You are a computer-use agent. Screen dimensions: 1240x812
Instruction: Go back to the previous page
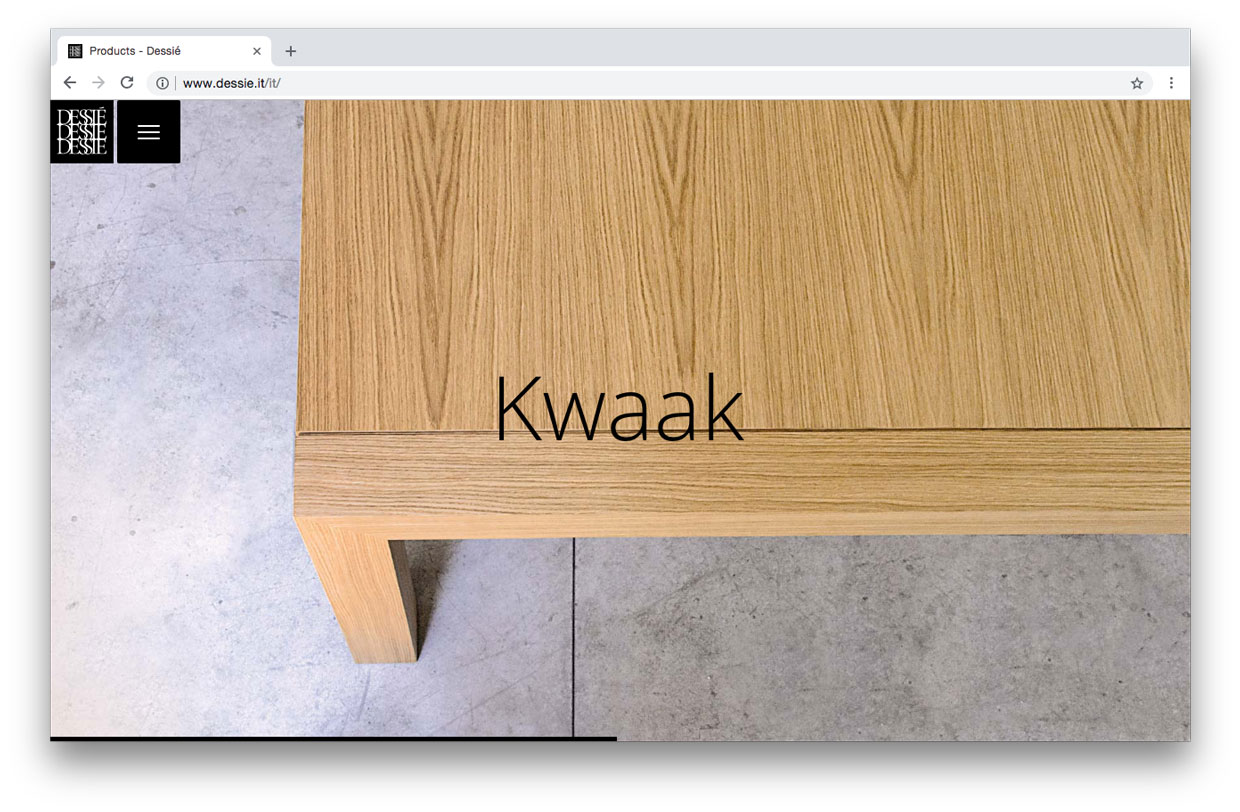point(69,83)
